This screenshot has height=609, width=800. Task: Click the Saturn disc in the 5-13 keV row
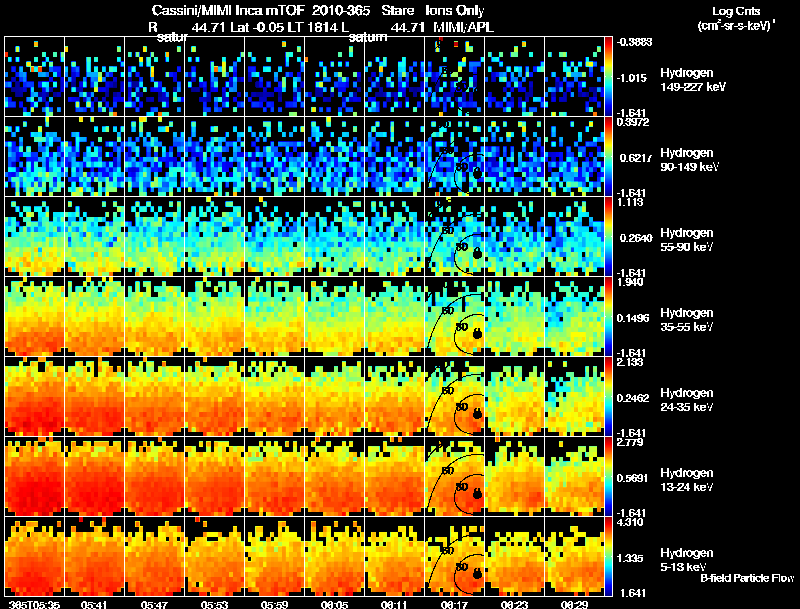(477, 573)
